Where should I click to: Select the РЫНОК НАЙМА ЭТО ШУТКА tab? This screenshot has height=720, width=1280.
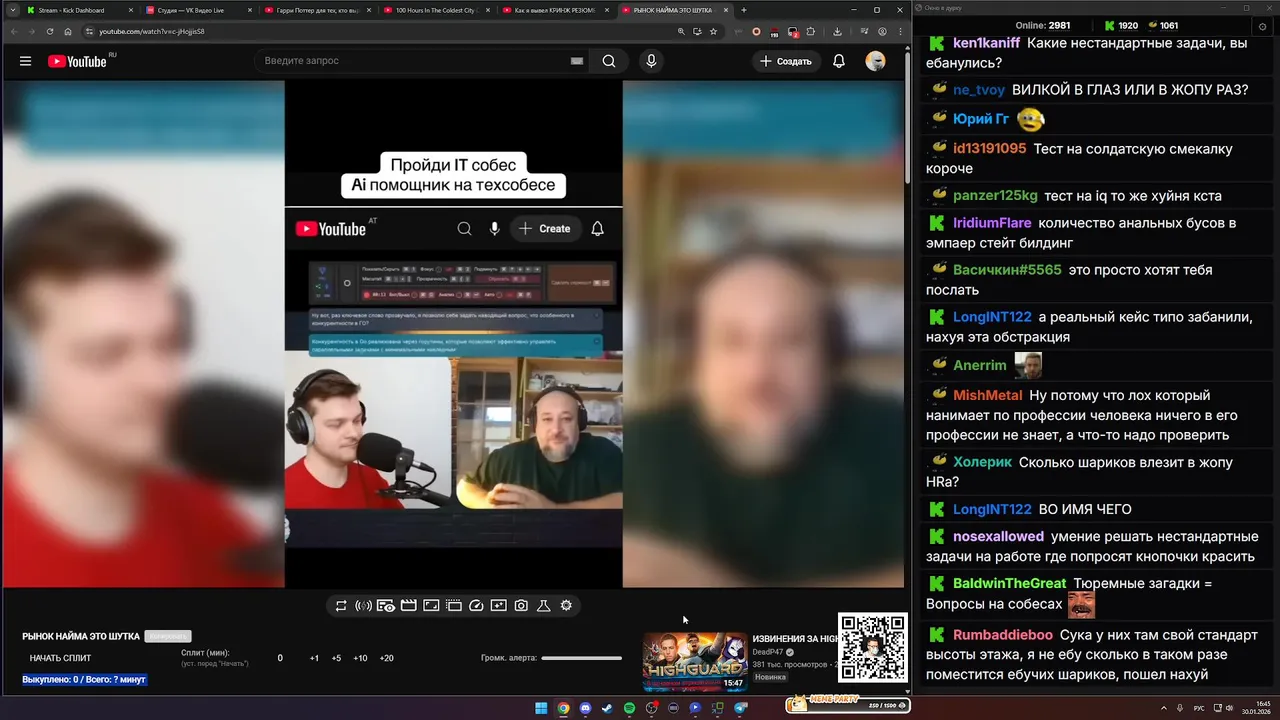point(674,10)
